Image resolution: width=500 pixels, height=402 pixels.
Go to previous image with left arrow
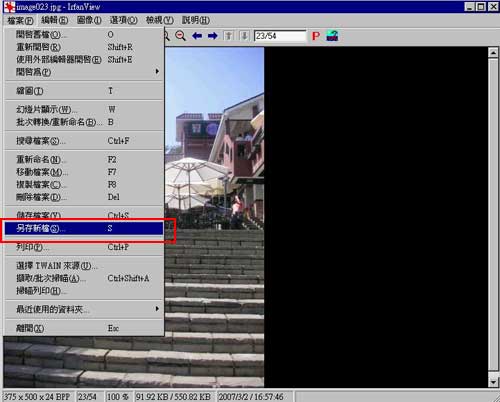197,36
